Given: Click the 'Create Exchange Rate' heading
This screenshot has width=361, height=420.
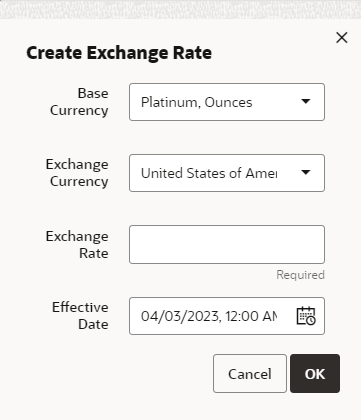Looking at the screenshot, I should tap(119, 53).
